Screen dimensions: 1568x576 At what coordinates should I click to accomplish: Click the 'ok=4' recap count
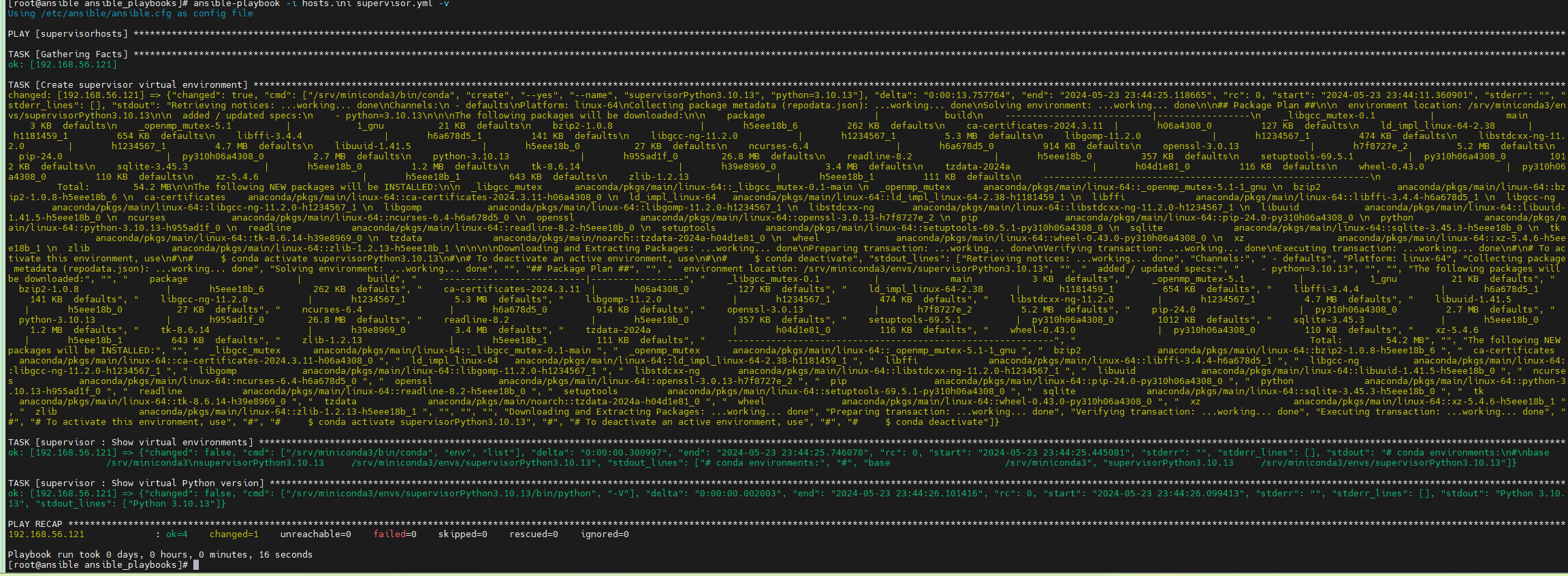point(177,534)
